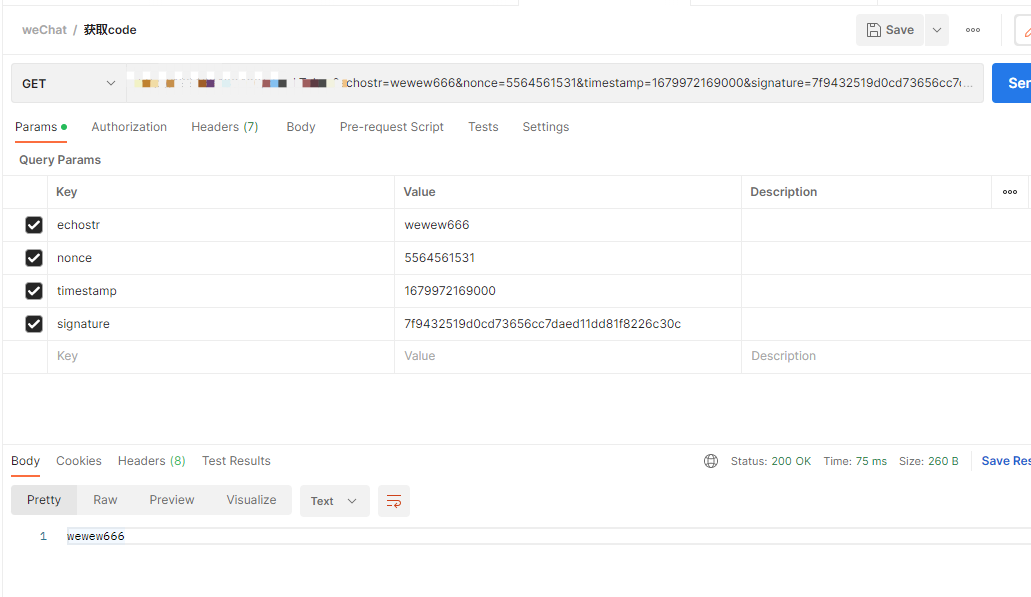Open the Pre-request Script tab

tap(392, 127)
